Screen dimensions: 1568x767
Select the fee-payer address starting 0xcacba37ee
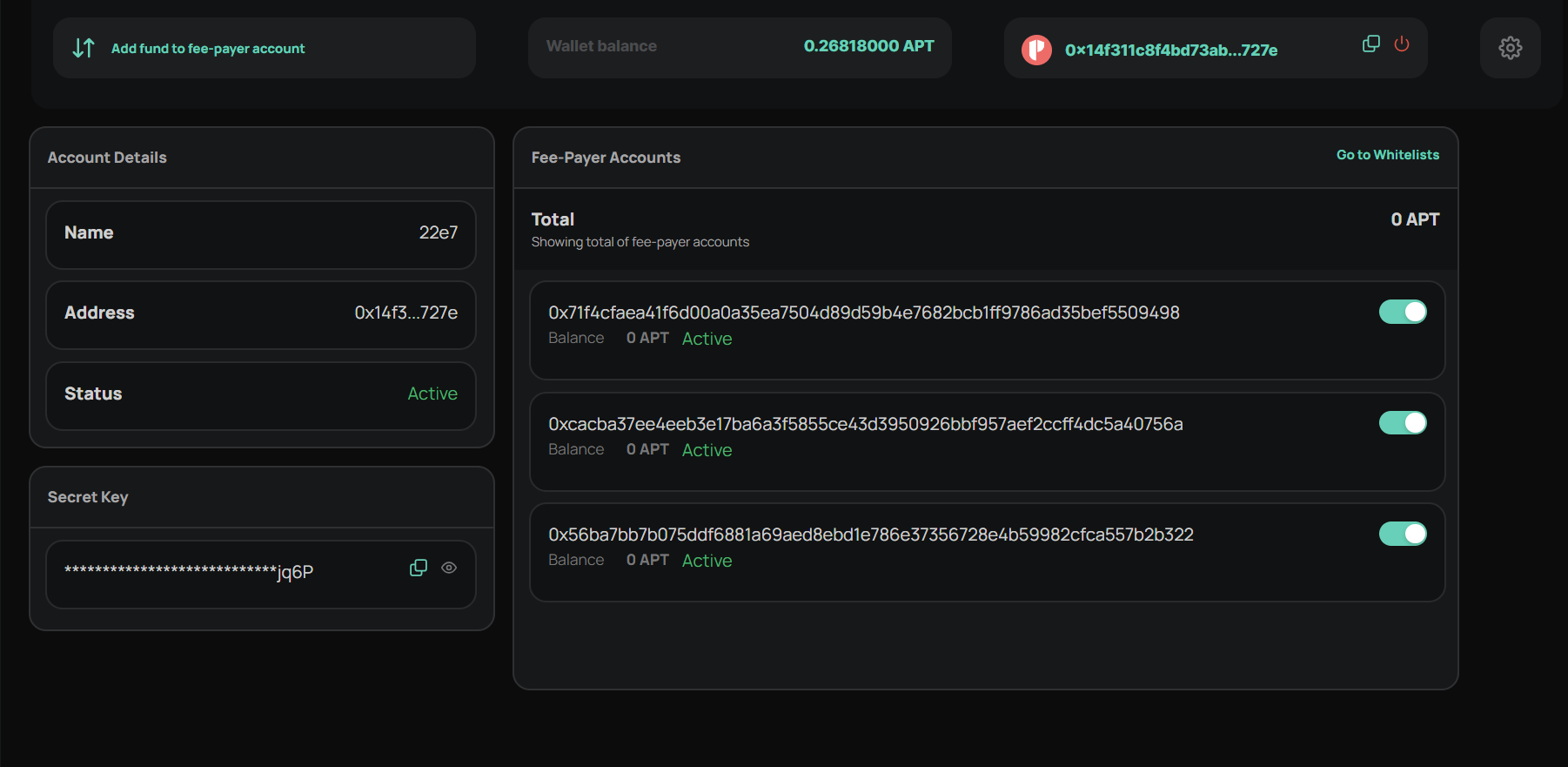click(x=865, y=424)
